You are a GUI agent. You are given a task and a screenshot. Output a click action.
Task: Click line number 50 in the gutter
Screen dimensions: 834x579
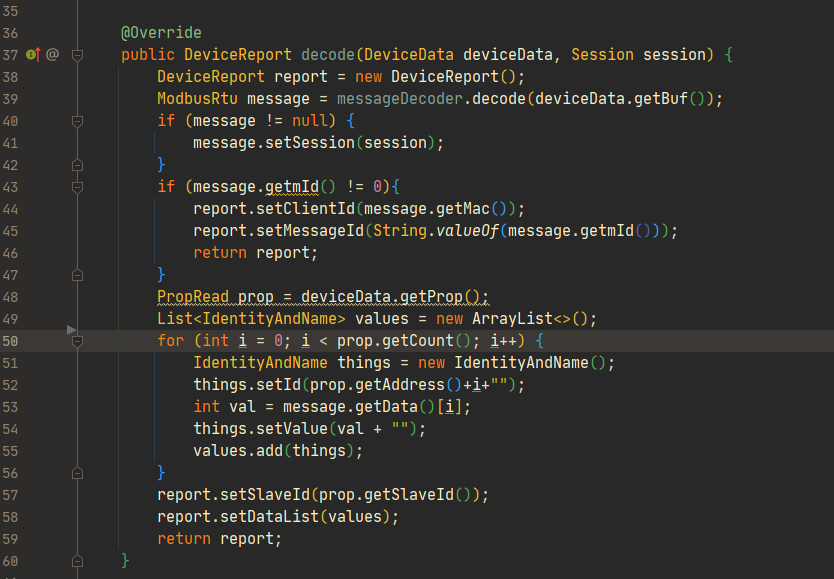pyautogui.click(x=10, y=341)
